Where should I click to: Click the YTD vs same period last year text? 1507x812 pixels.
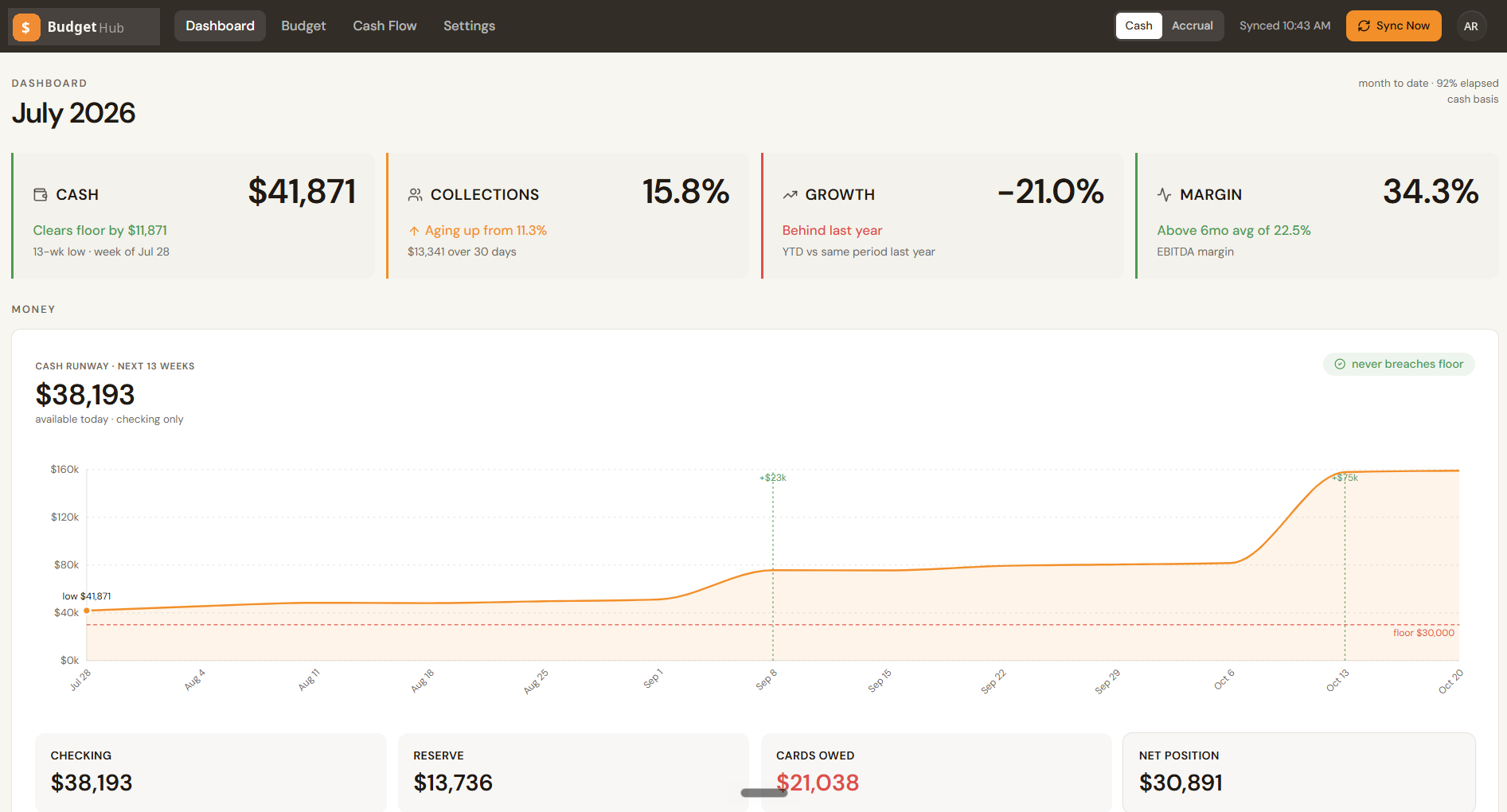pos(858,252)
